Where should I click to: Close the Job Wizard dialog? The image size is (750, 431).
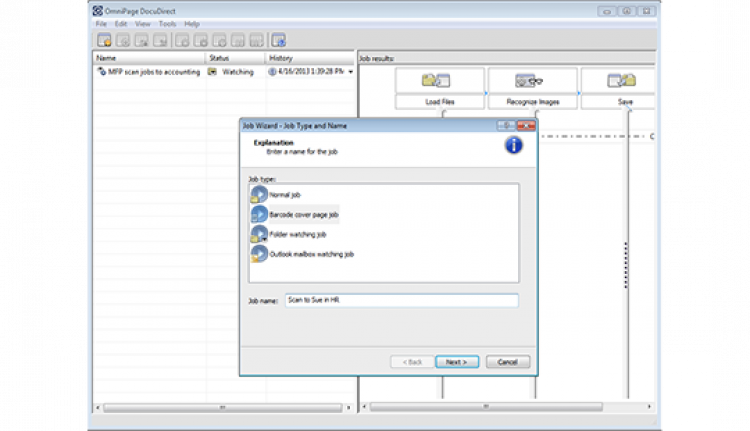tap(526, 125)
